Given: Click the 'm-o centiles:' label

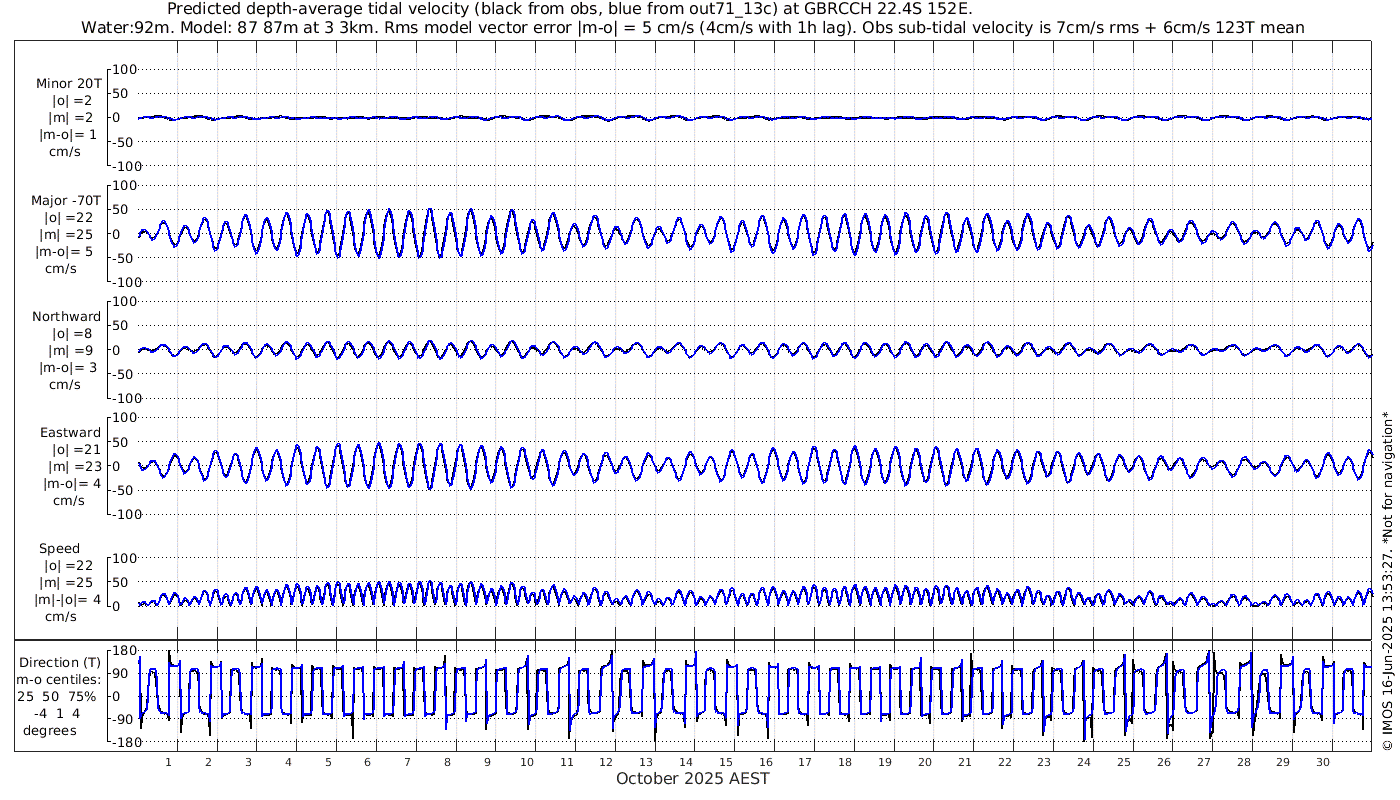Looking at the screenshot, I should click(x=58, y=680).
